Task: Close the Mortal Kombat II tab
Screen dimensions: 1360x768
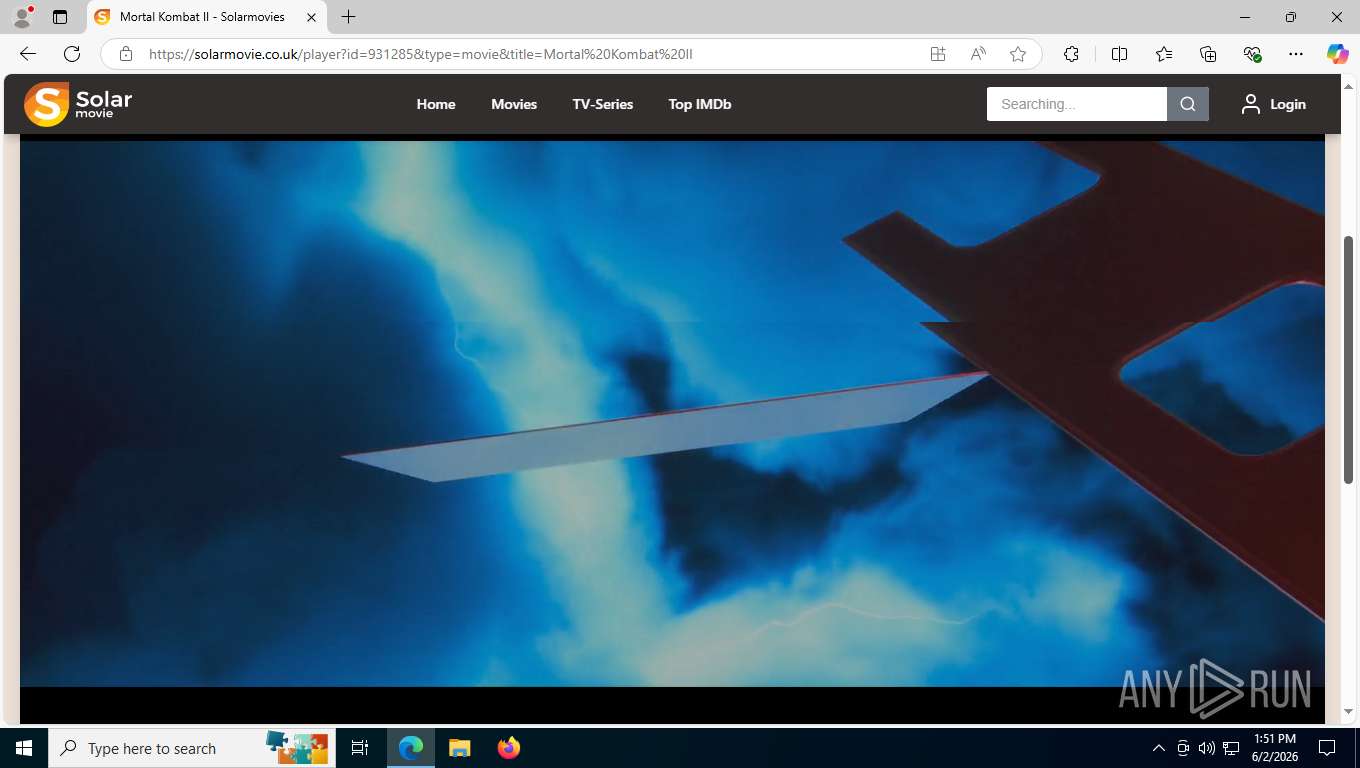Action: (x=312, y=17)
